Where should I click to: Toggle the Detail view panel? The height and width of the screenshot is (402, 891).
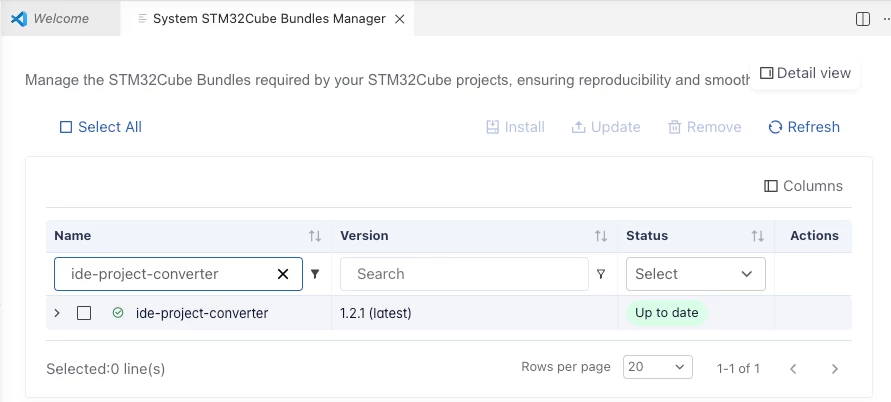pos(805,73)
